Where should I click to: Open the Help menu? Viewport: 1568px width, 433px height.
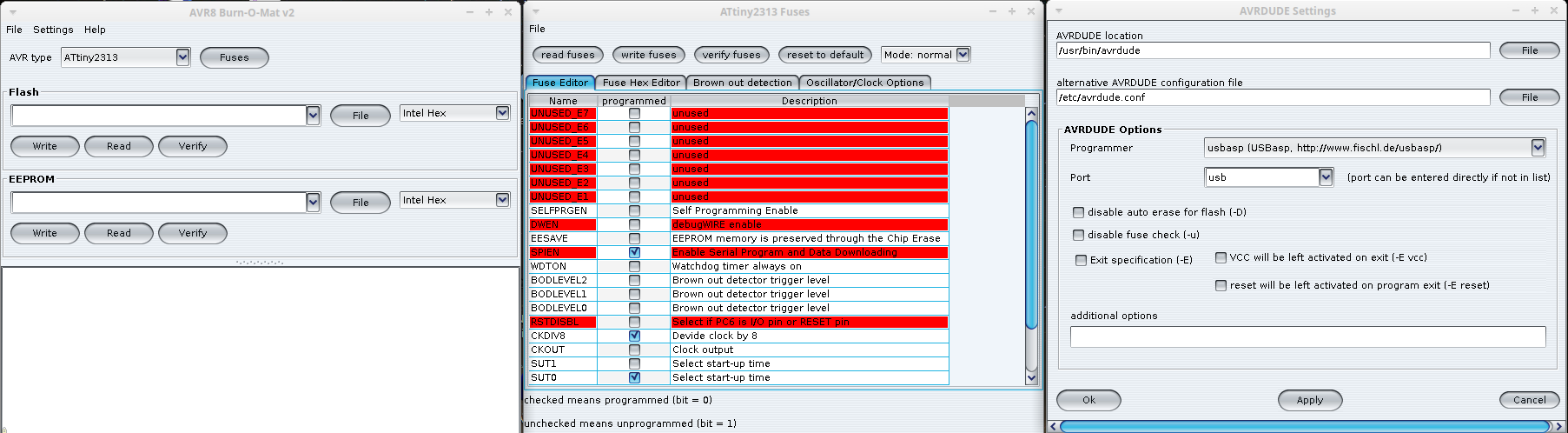(x=95, y=30)
